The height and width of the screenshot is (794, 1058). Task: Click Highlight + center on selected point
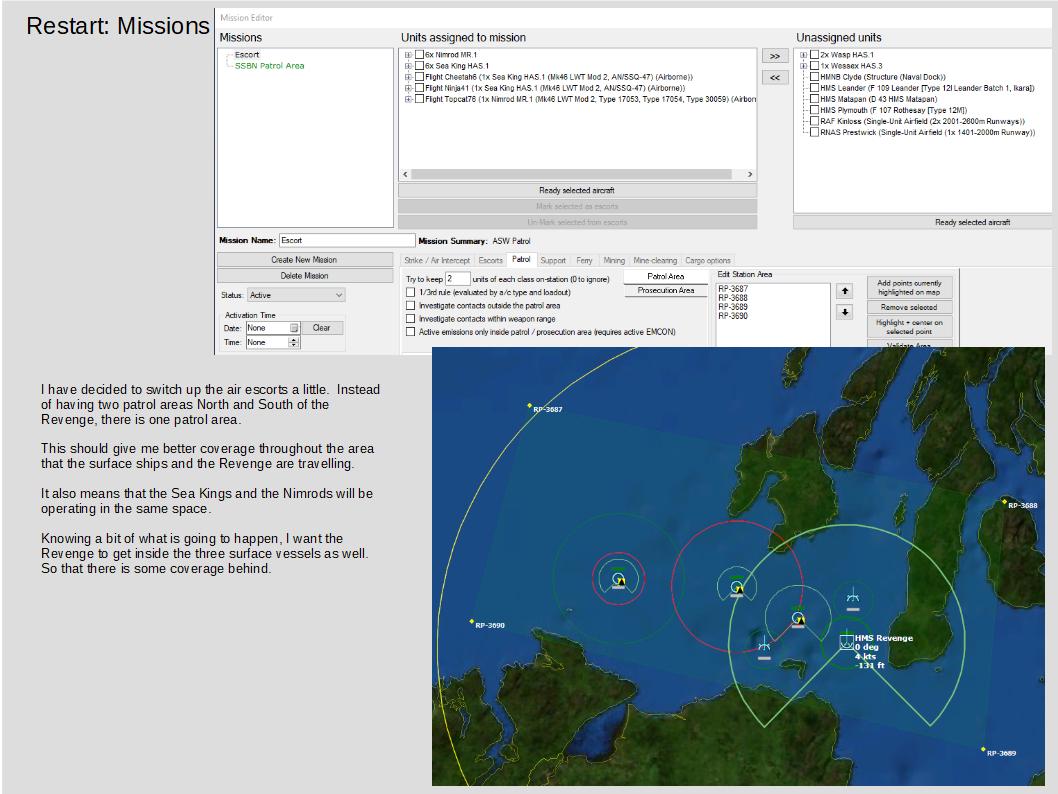click(x=910, y=327)
